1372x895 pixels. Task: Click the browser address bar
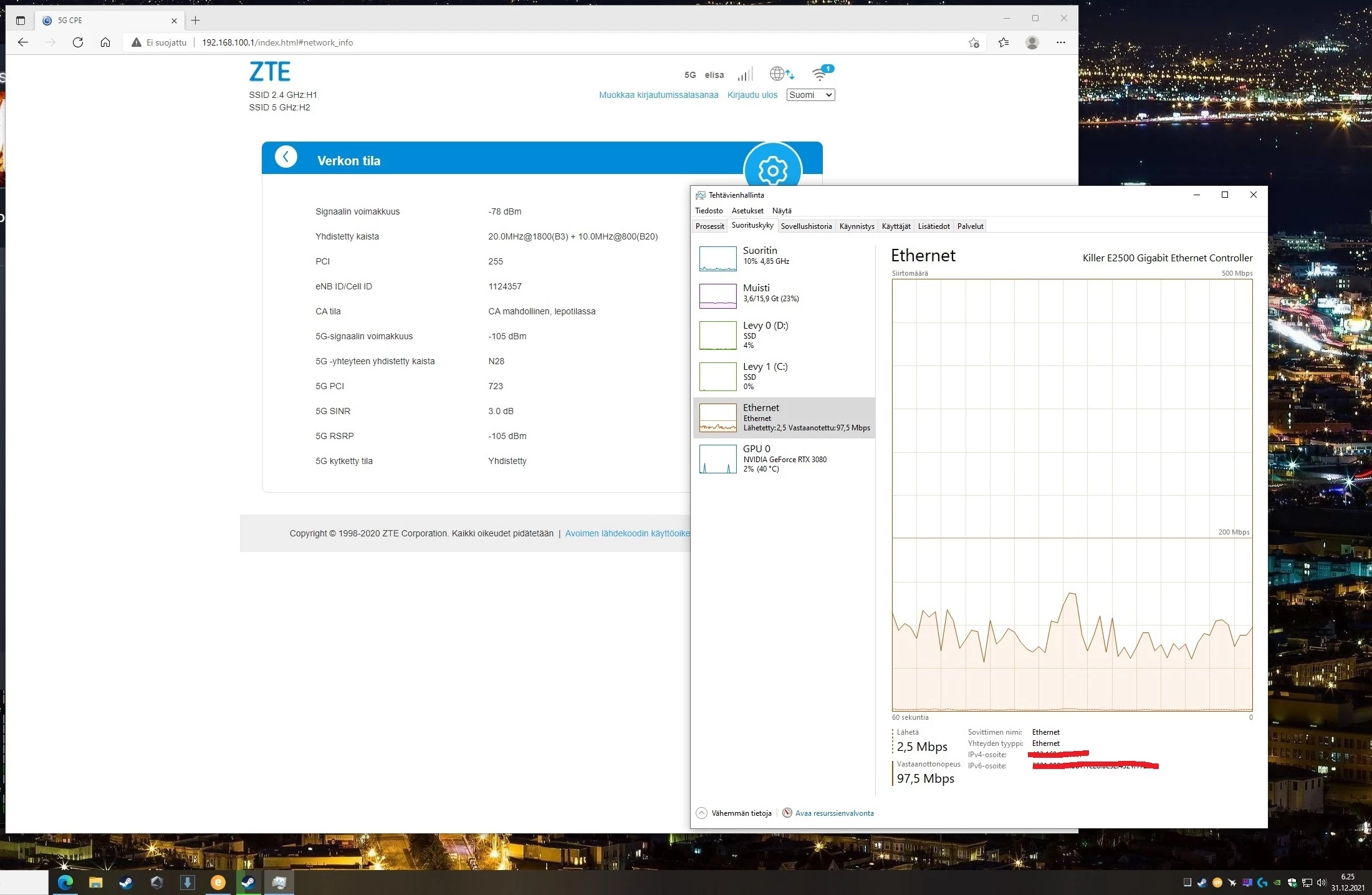point(561,42)
